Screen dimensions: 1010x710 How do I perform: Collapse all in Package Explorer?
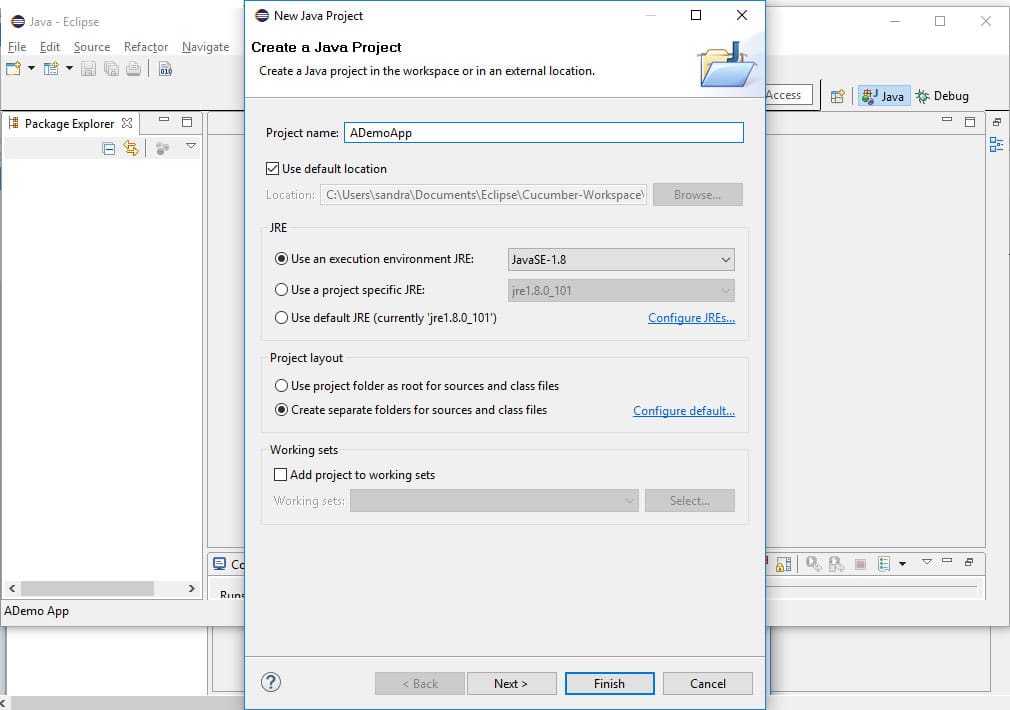pos(109,149)
